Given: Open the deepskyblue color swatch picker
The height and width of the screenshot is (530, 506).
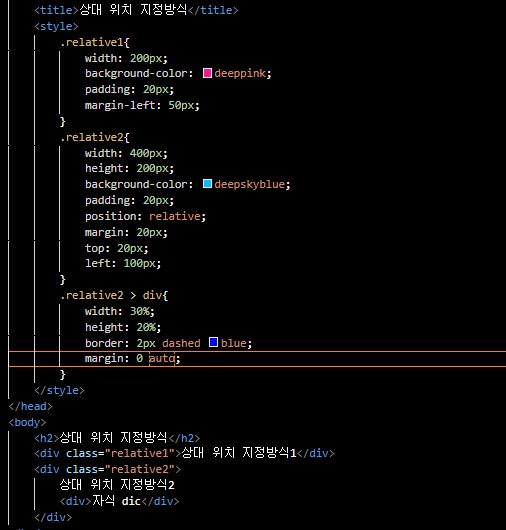Looking at the screenshot, I should tap(207, 184).
